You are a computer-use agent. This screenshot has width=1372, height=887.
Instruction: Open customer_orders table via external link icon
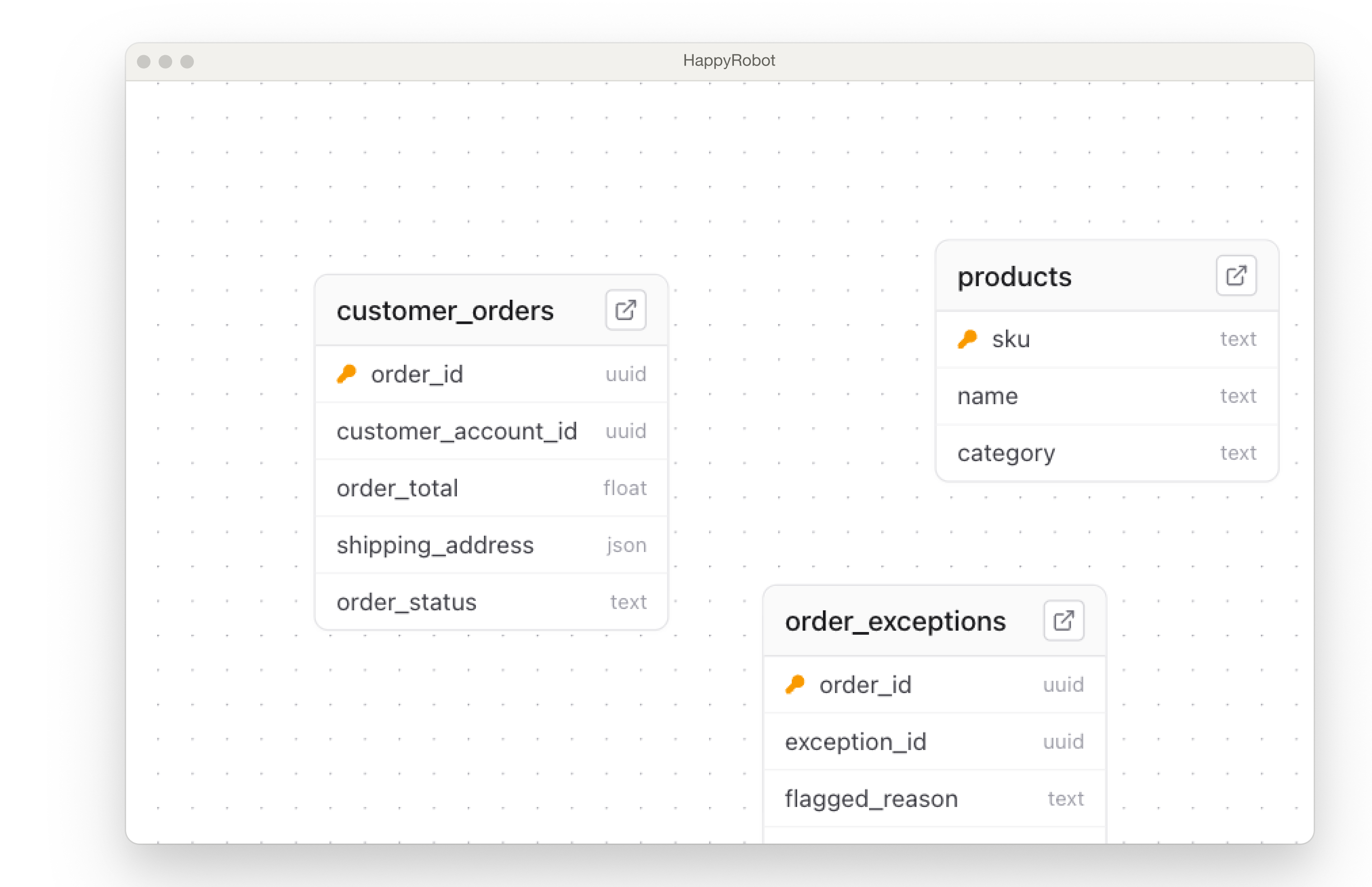pyautogui.click(x=625, y=311)
